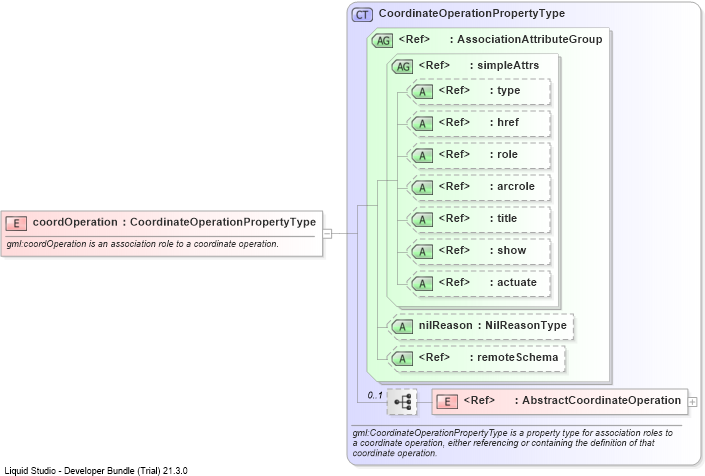Select the ': href' attribute label
The height and width of the screenshot is (476, 705).
click(x=504, y=122)
